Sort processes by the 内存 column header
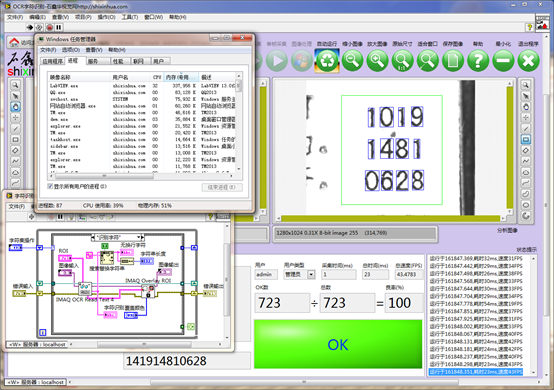 (x=181, y=77)
